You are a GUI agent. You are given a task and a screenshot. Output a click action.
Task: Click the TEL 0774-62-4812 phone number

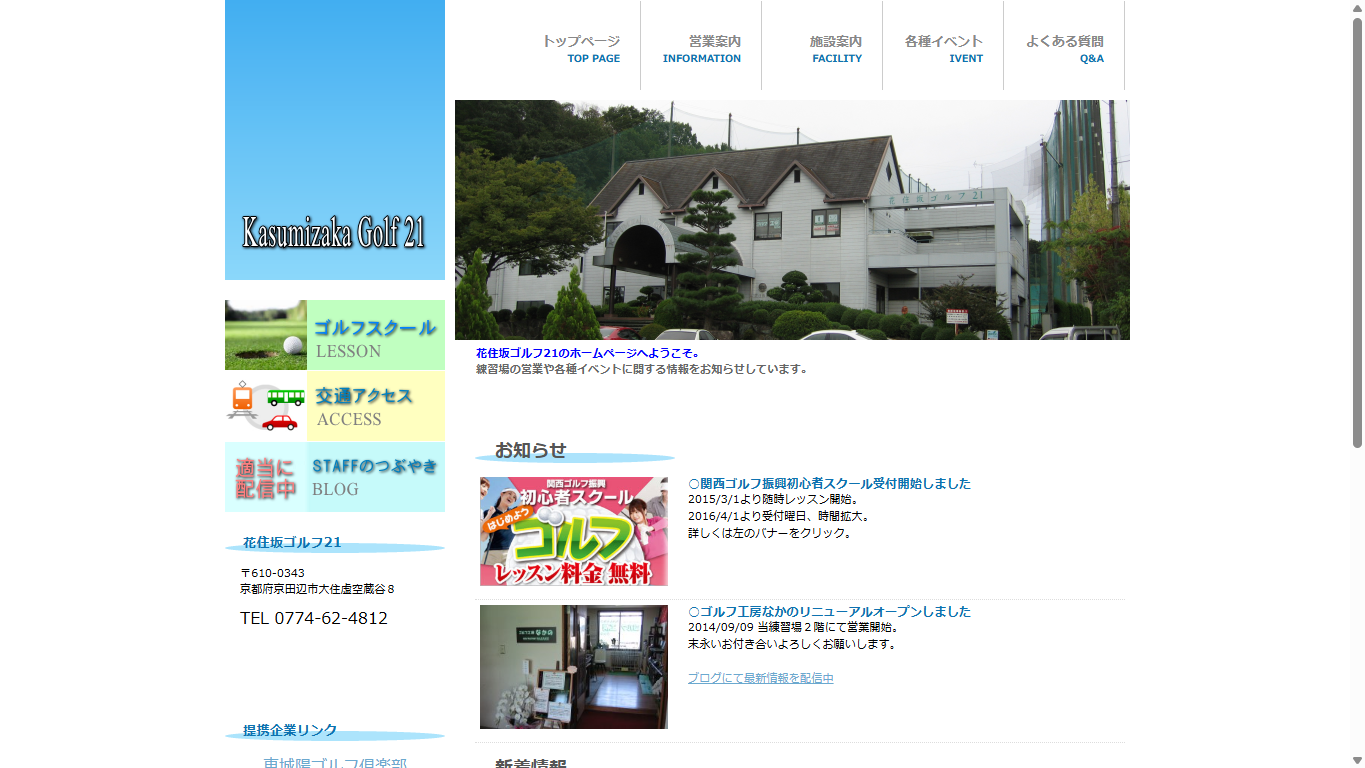click(x=314, y=618)
